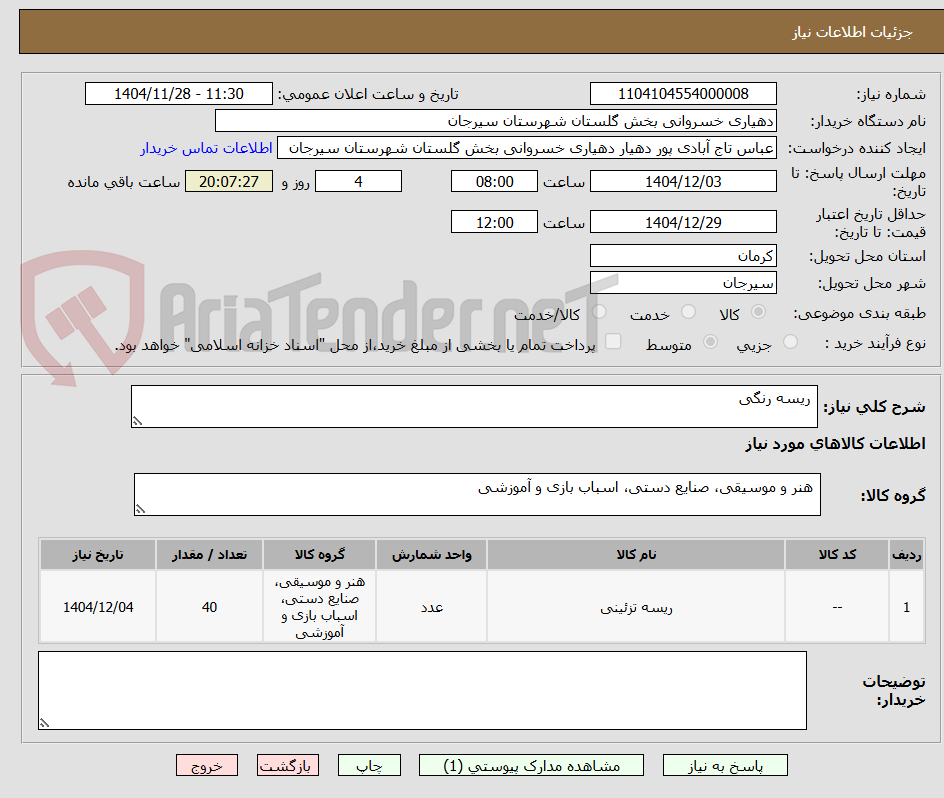Click the توضیحات خریدار text area
This screenshot has height=798, width=944.
pos(423,690)
